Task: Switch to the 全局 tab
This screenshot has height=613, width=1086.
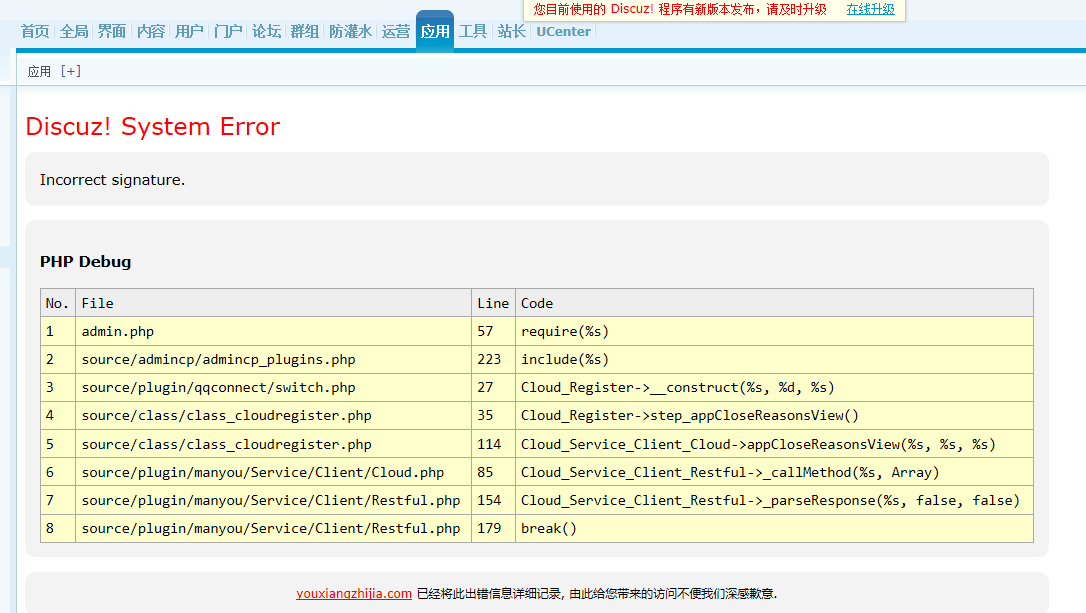Action: [74, 31]
